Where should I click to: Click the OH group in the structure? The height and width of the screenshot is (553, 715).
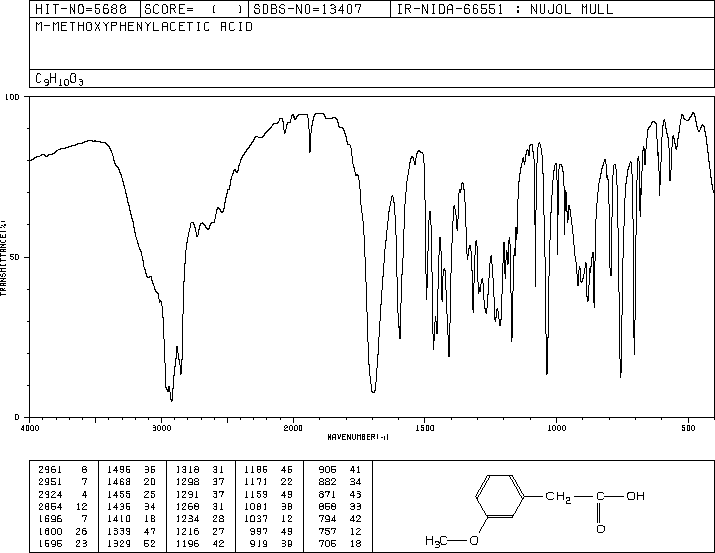click(x=636, y=496)
